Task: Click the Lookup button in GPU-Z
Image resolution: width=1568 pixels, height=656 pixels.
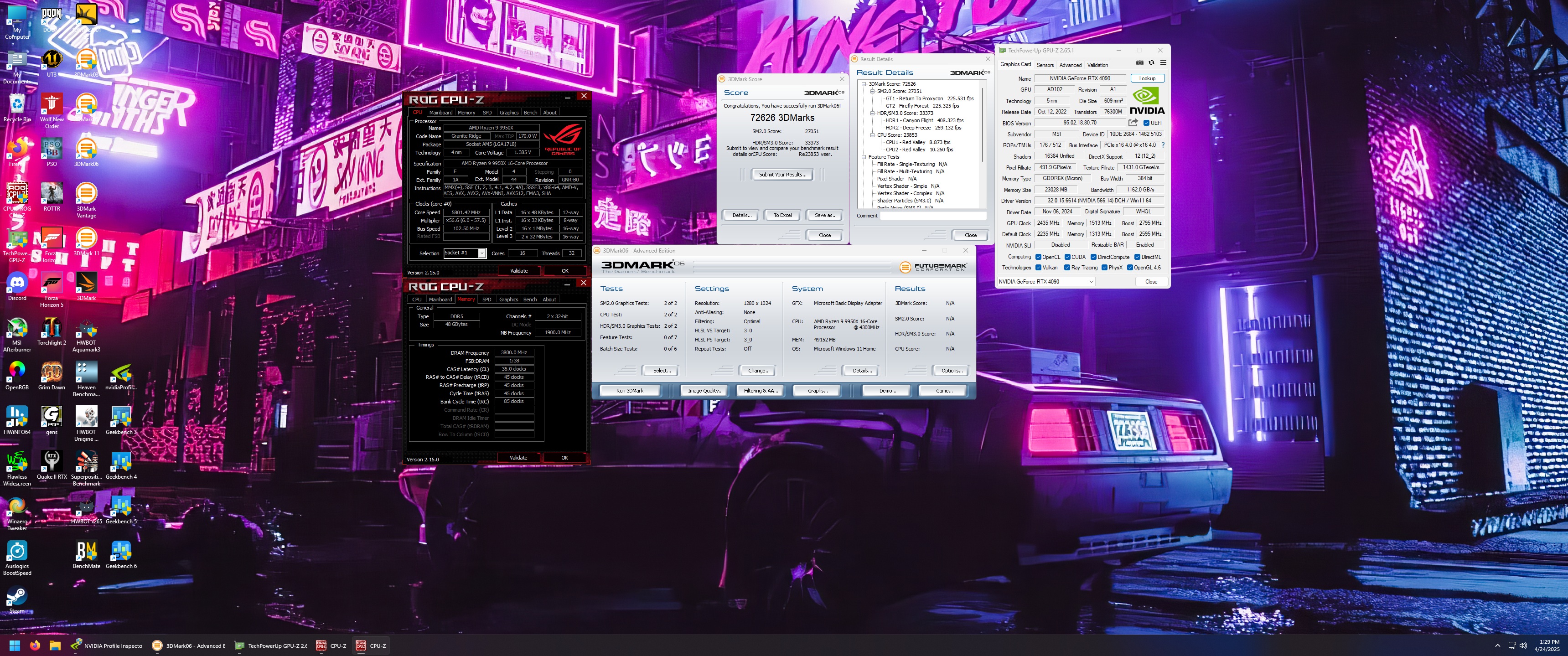Action: coord(1147,78)
